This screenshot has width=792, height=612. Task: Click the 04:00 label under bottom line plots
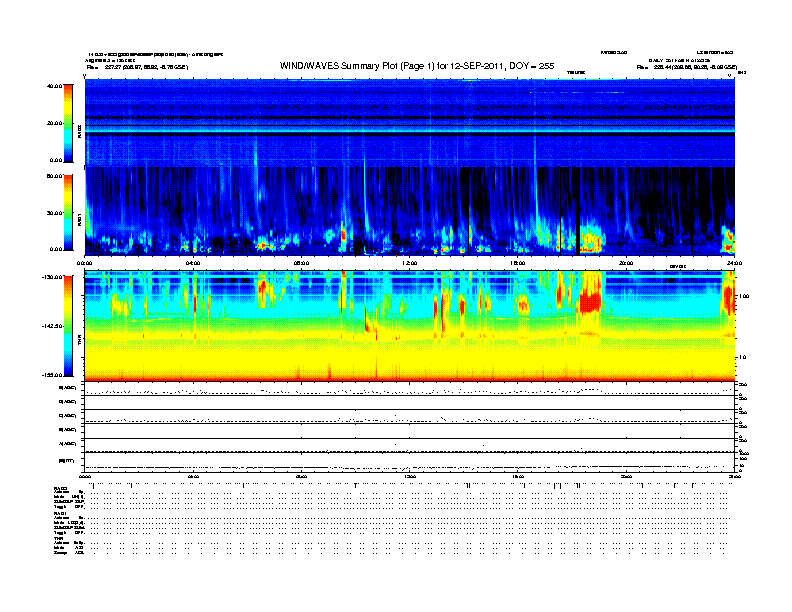coord(193,477)
